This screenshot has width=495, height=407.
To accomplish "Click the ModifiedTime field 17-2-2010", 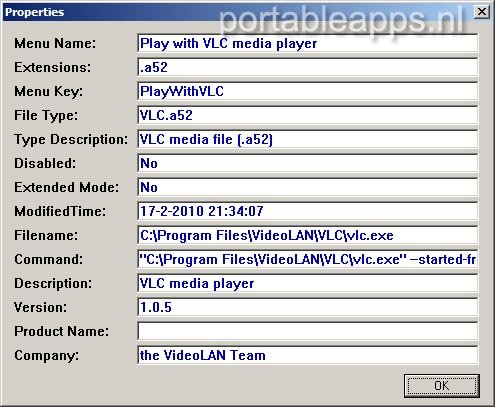I will (x=308, y=211).
